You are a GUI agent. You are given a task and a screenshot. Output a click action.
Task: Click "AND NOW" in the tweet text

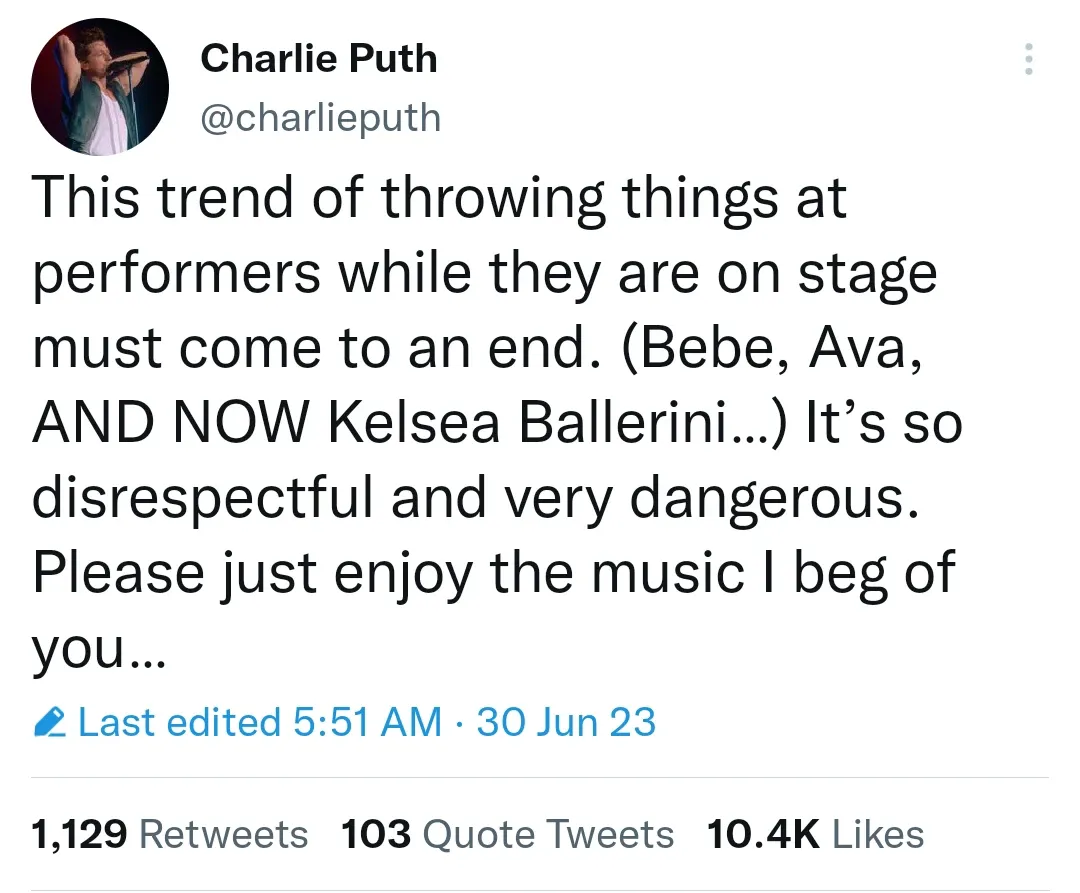click(x=173, y=423)
